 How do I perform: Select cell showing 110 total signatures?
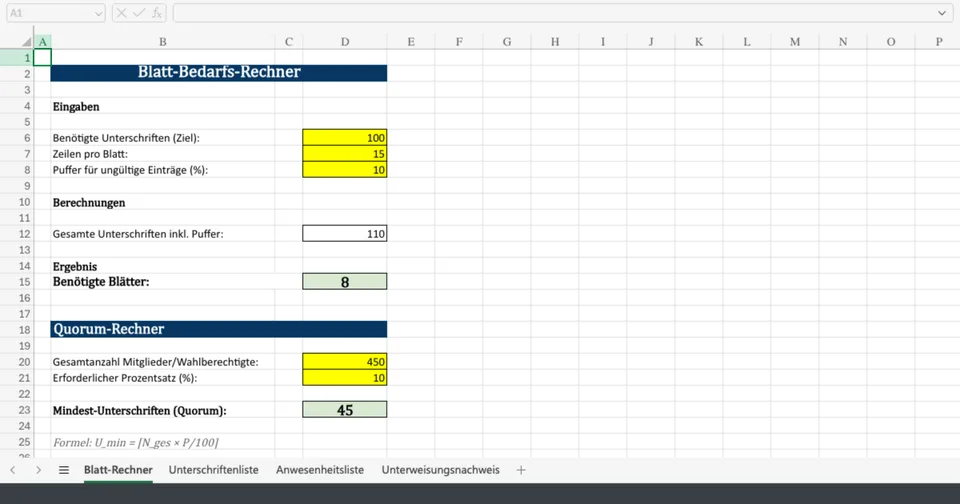pyautogui.click(x=345, y=233)
